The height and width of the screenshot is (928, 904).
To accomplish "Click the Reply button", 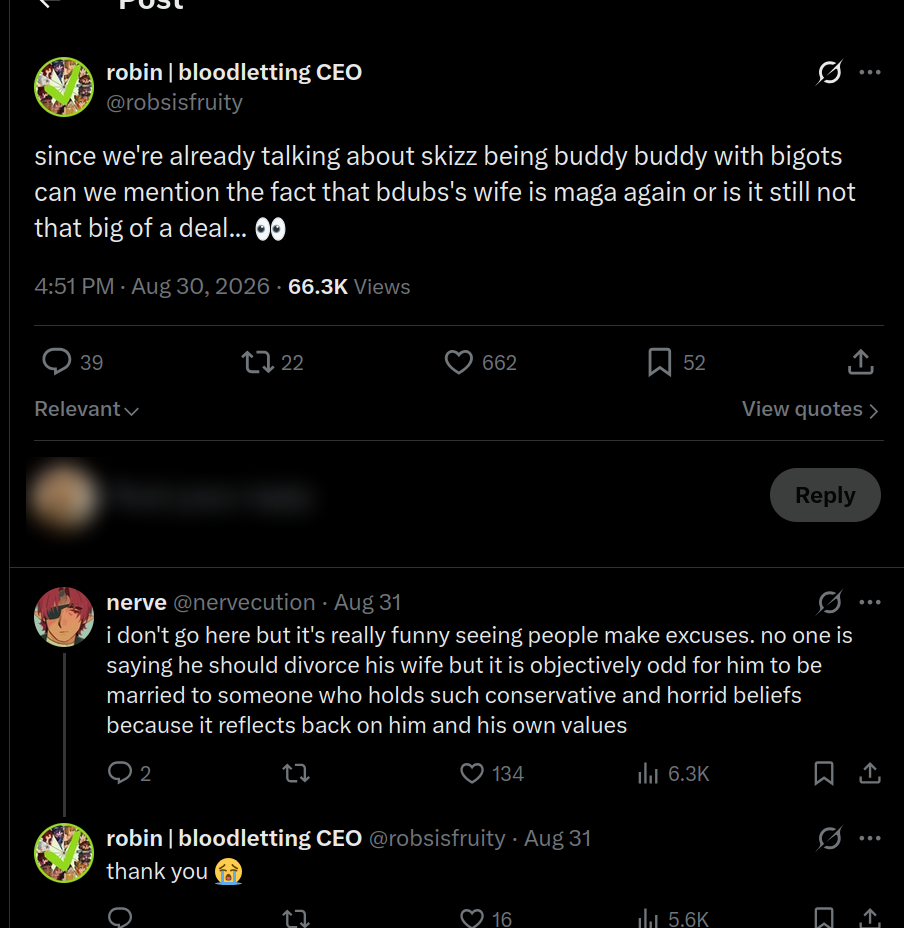I will click(825, 495).
